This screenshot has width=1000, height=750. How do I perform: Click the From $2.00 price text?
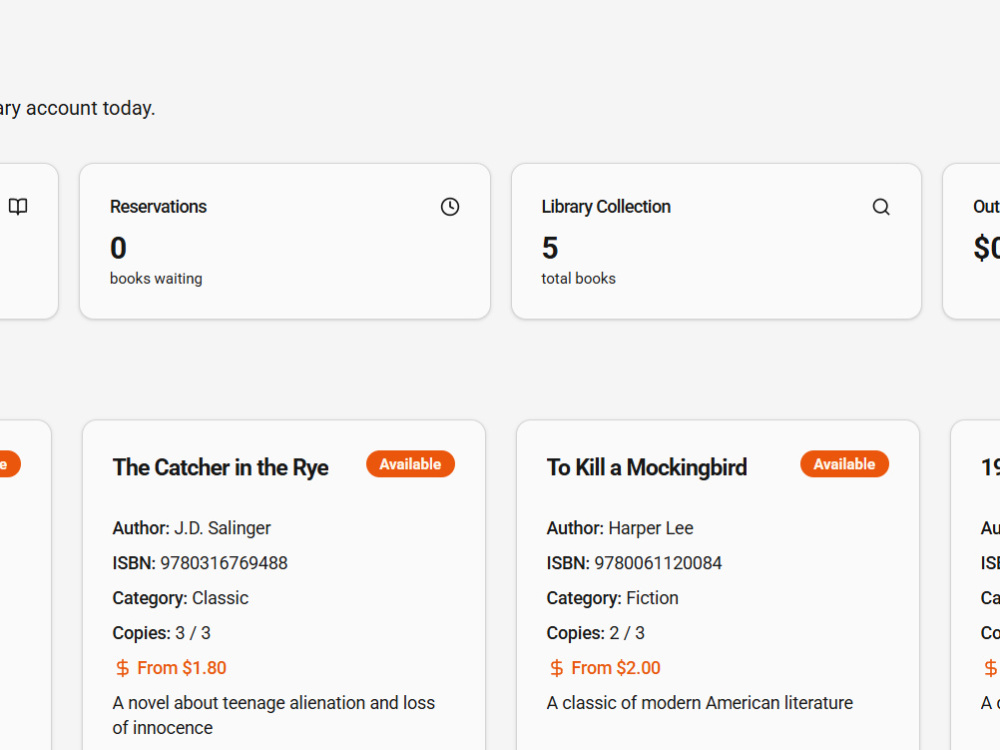coord(615,668)
